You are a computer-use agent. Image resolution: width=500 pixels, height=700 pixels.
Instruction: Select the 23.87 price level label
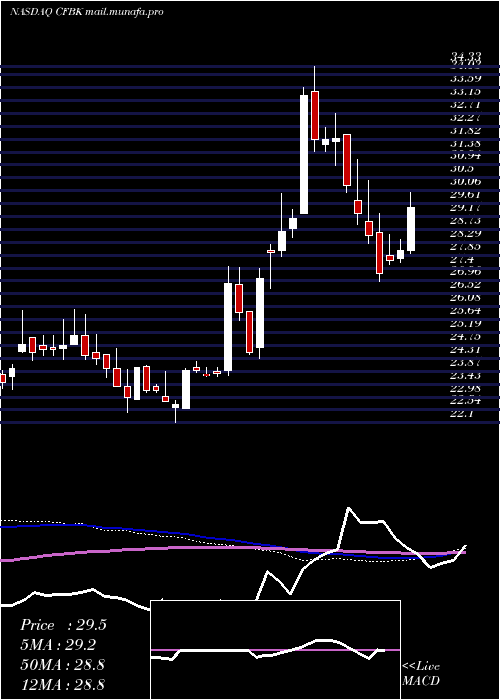pyautogui.click(x=466, y=362)
